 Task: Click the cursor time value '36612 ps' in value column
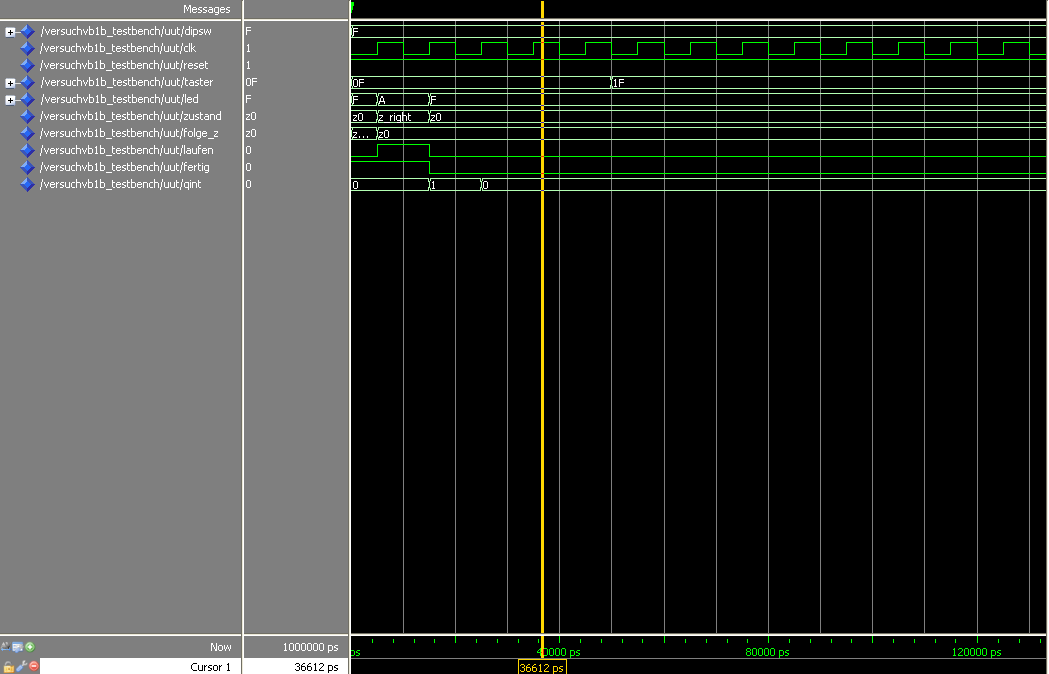[316, 667]
